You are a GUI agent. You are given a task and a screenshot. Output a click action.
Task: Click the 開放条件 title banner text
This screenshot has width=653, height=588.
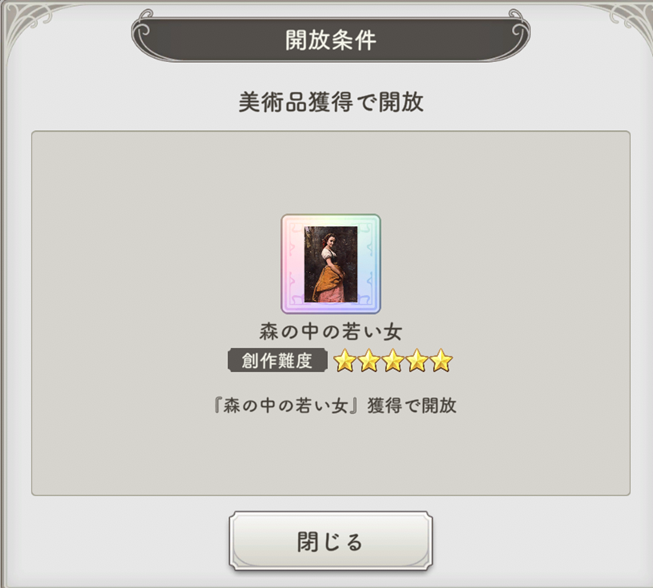331,40
